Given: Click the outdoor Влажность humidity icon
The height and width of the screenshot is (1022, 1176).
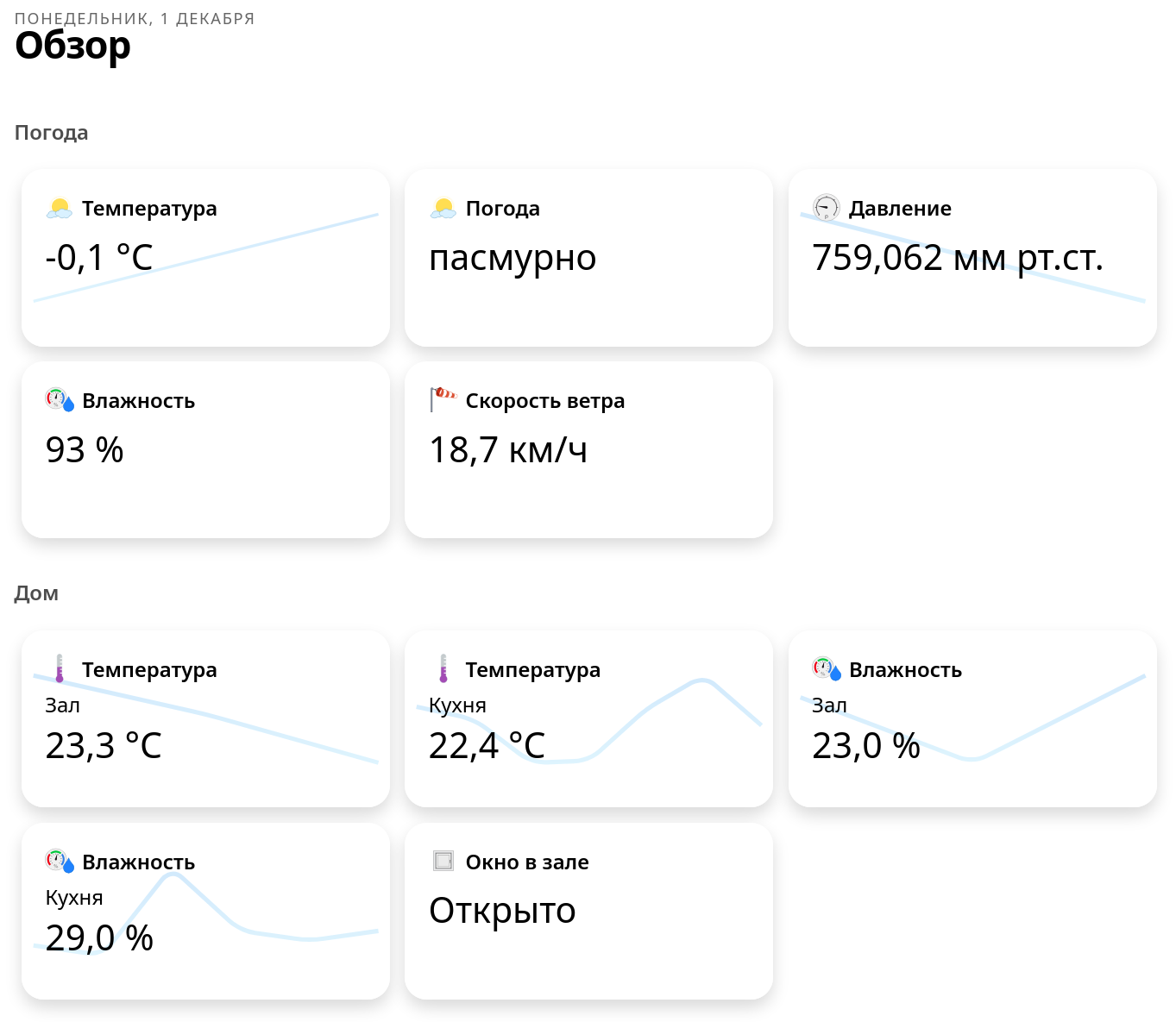Looking at the screenshot, I should 60,400.
